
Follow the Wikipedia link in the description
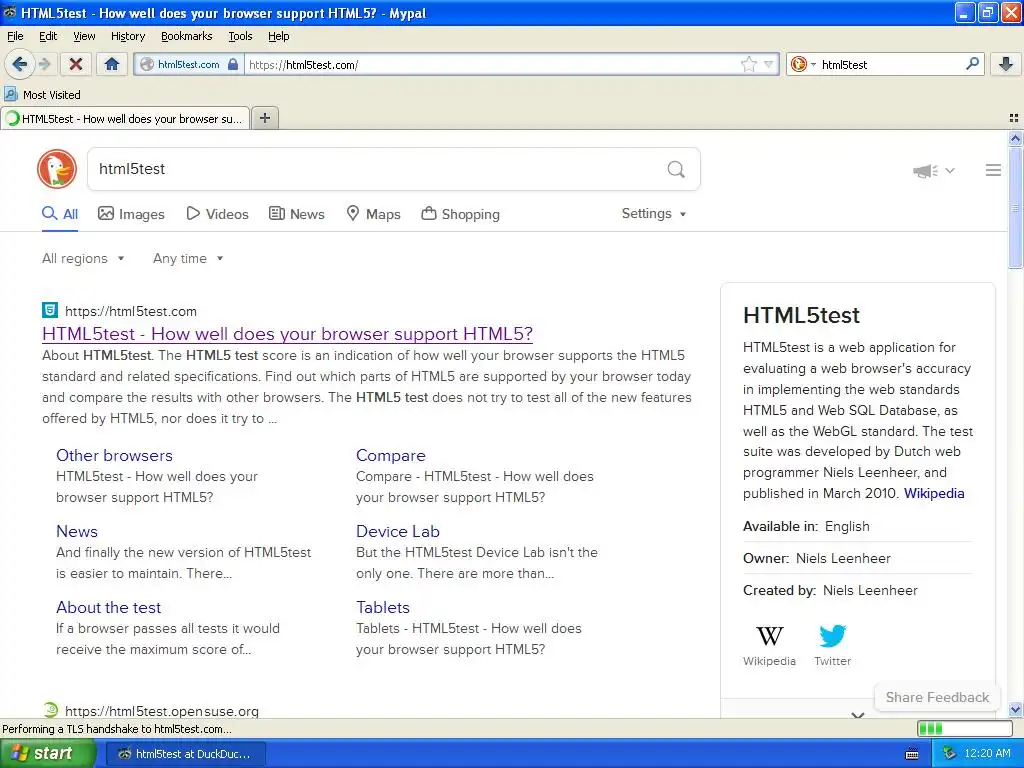point(934,493)
